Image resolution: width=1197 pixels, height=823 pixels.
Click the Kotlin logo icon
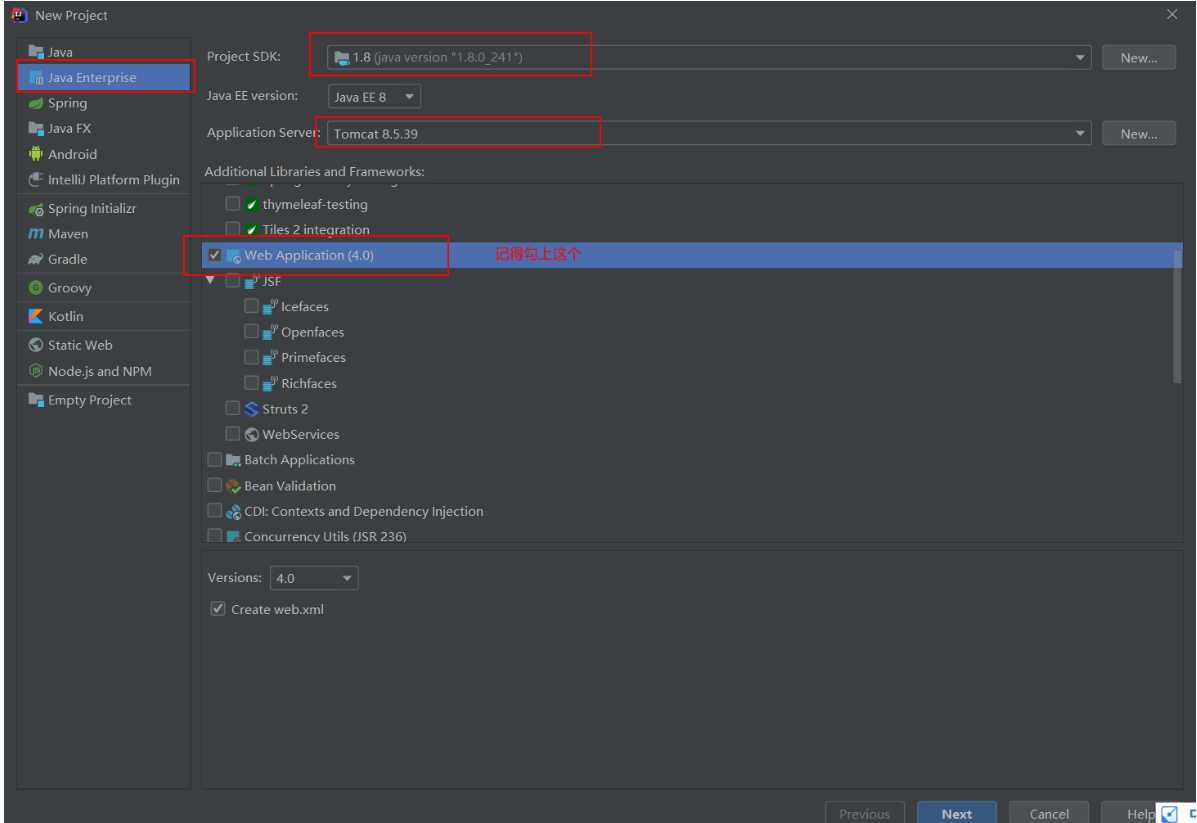coord(36,316)
